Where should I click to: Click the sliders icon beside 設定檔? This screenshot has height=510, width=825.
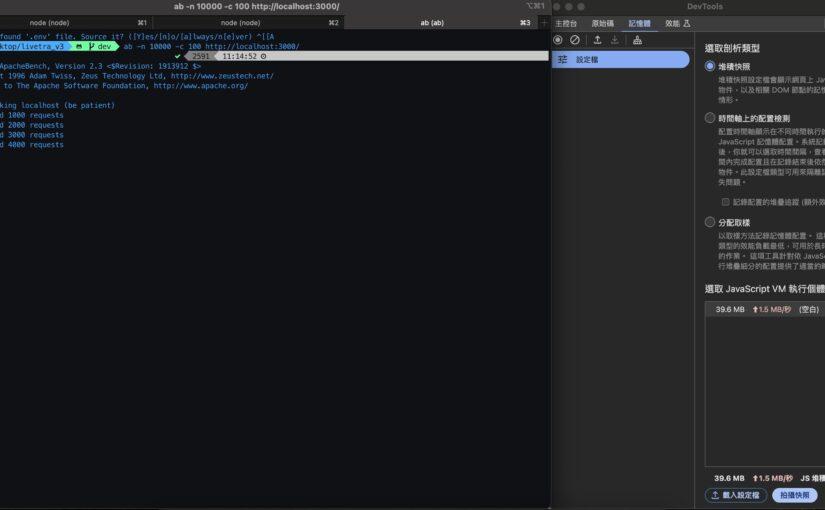coord(562,60)
